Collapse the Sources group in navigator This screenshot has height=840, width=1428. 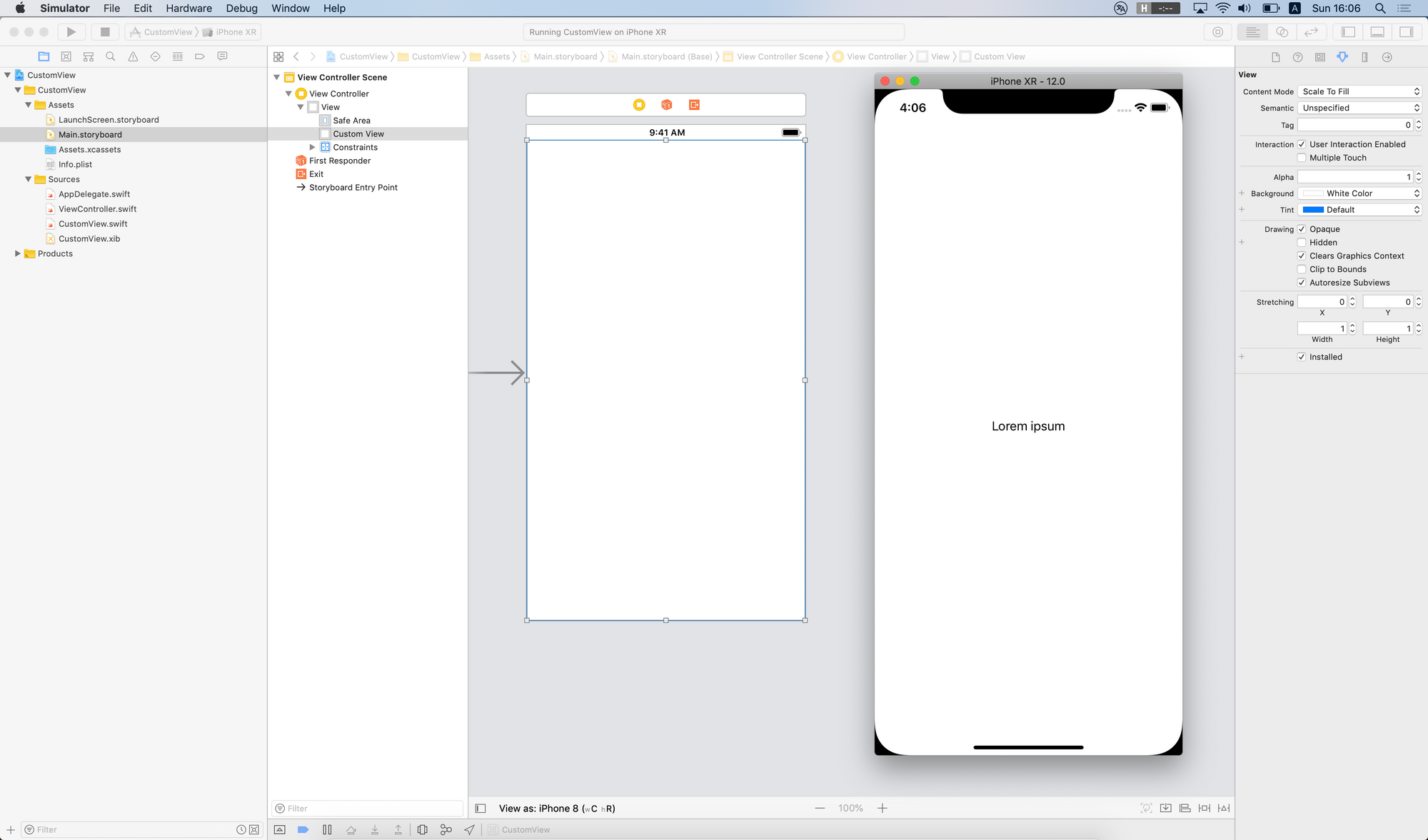[29, 179]
